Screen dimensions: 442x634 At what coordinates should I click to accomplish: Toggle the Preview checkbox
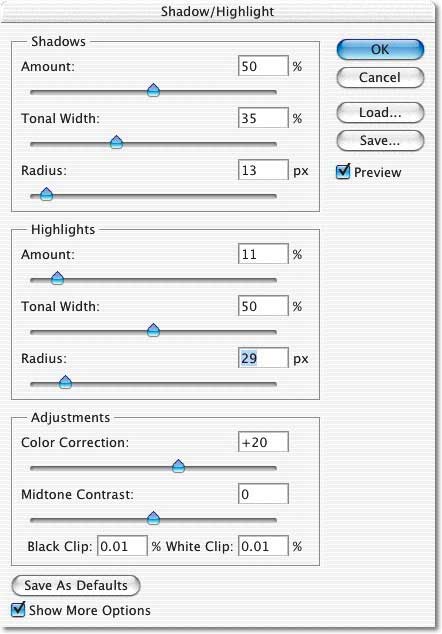(x=343, y=171)
